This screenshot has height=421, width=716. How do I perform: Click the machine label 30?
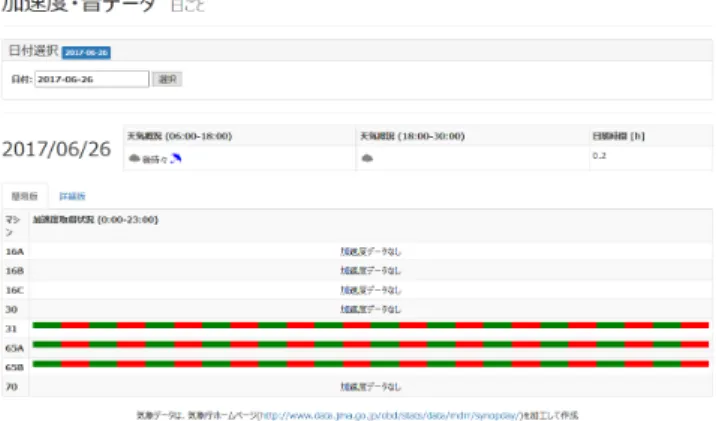point(11,310)
